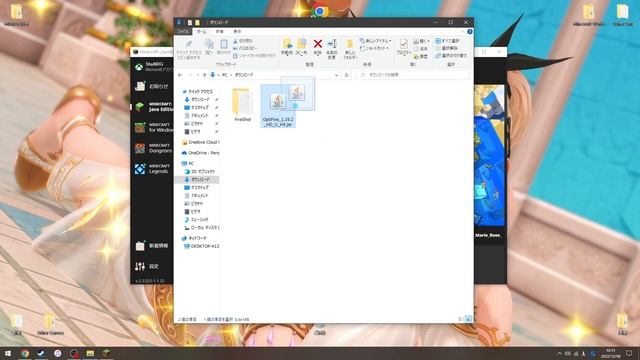
Task: Click new folder icon in title bar
Action: (197, 22)
